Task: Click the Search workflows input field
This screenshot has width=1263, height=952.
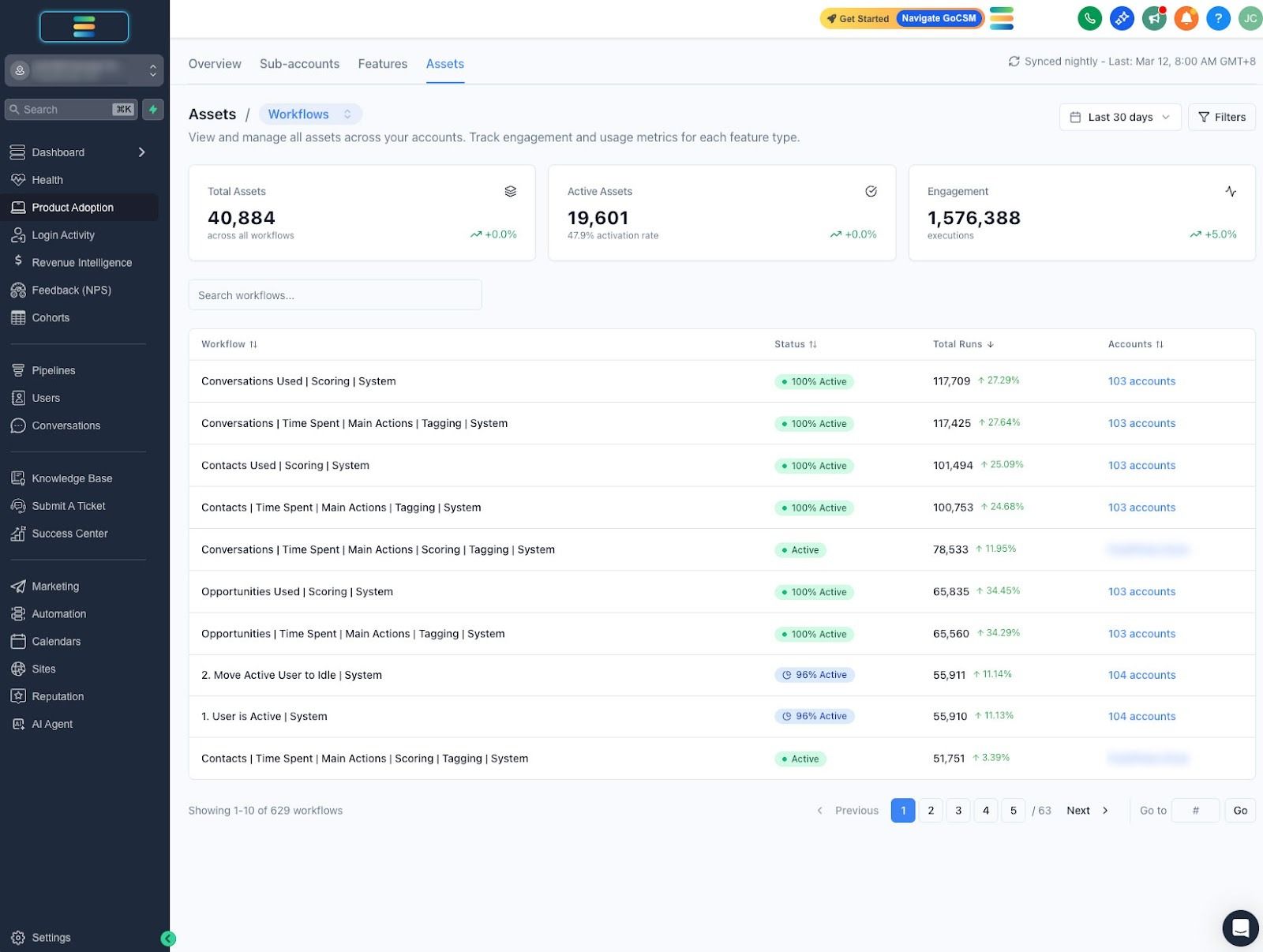Action: (x=335, y=295)
